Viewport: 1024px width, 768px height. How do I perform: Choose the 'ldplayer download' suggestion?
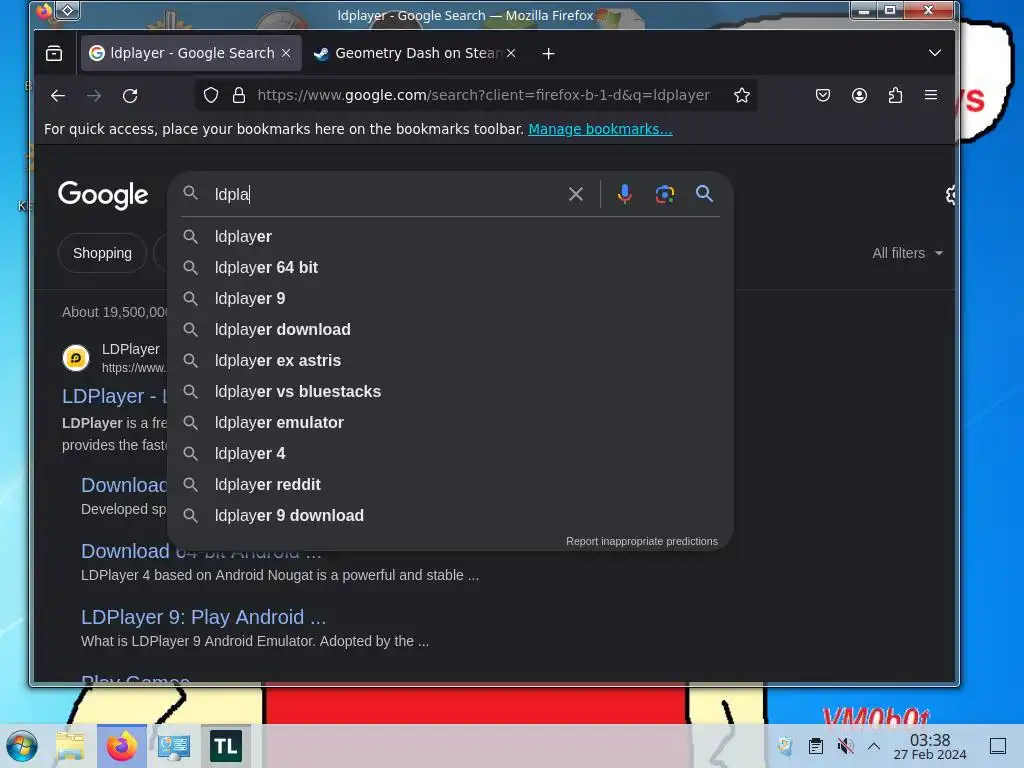click(450, 330)
